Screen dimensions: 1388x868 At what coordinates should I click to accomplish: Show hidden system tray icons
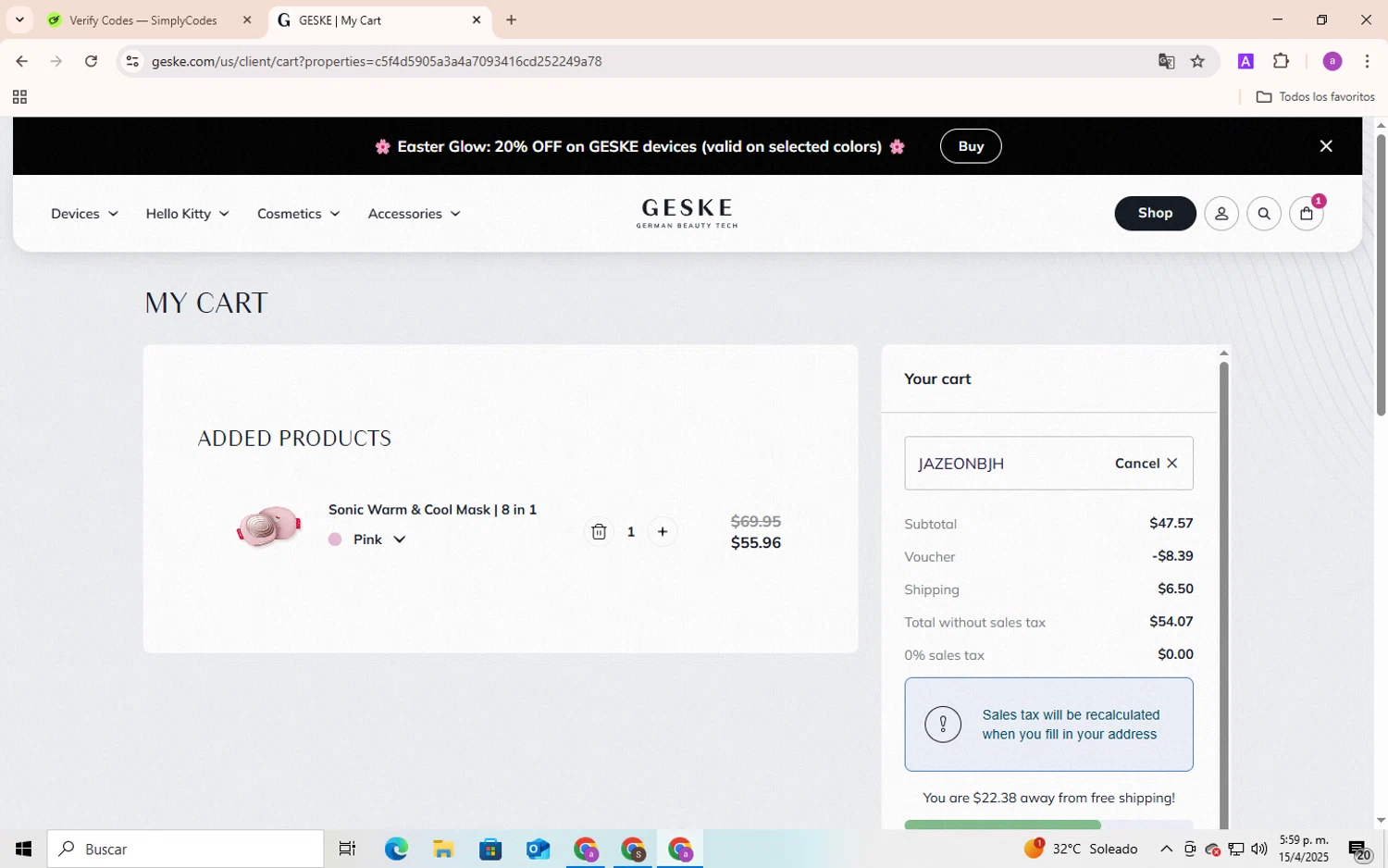1166,849
